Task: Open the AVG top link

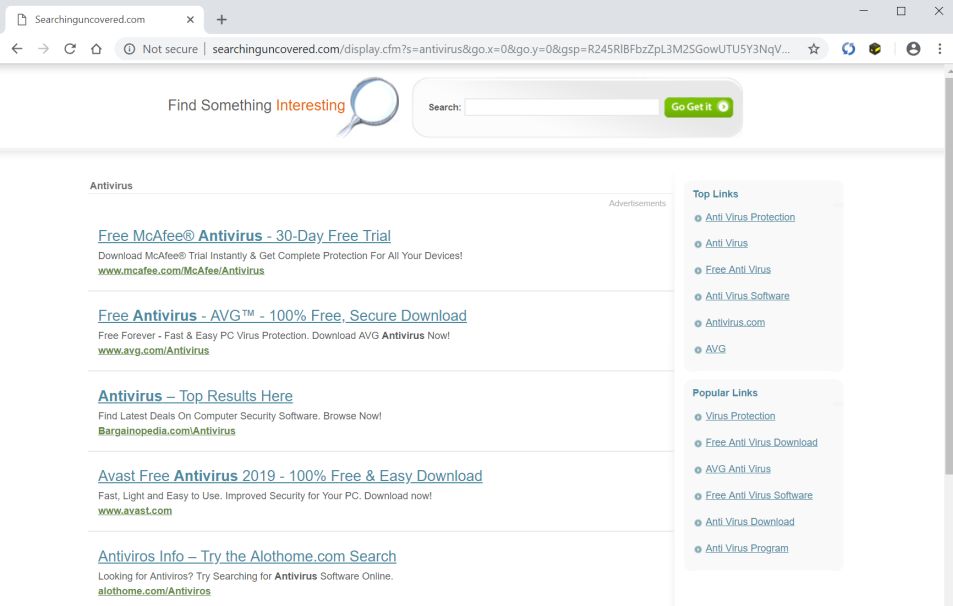Action: (715, 349)
